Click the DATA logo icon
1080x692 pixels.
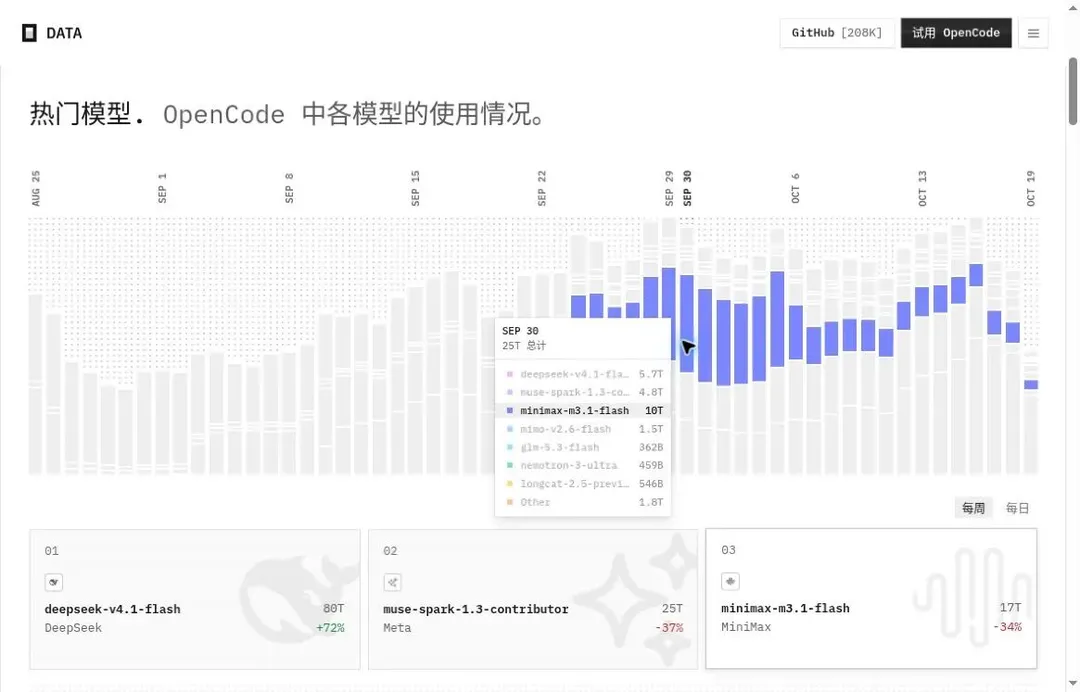pyautogui.click(x=29, y=33)
